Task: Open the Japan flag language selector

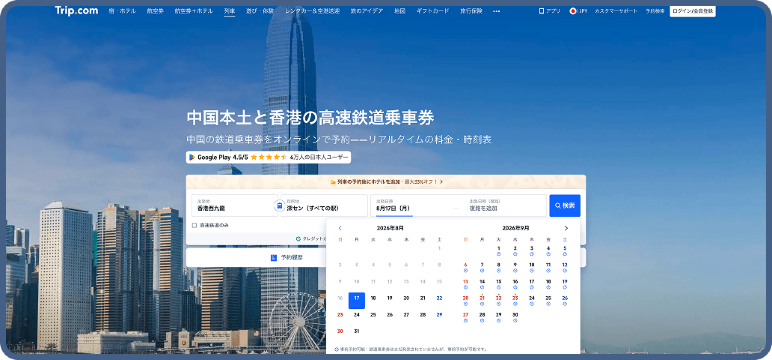Action: tap(573, 11)
